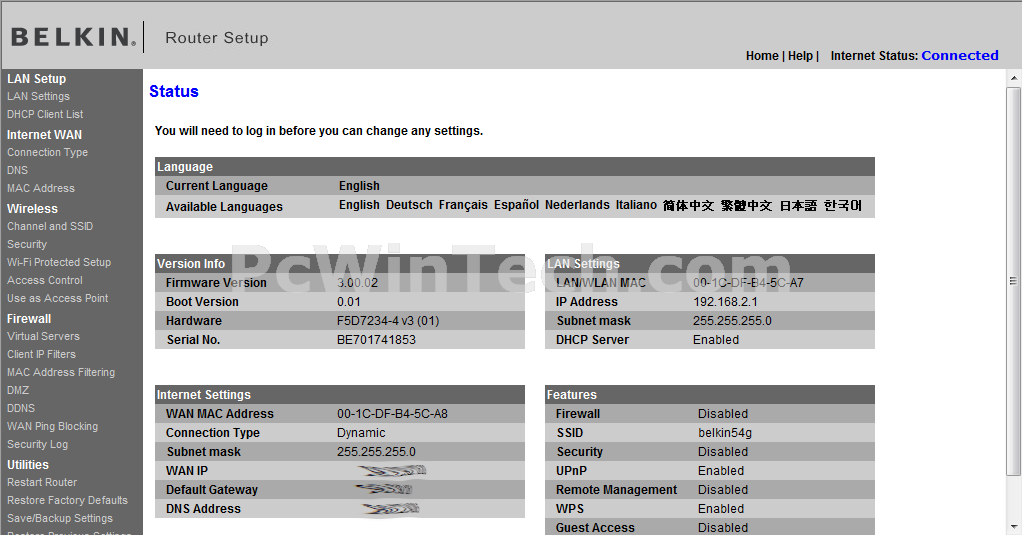Click the Utilities sidebar heading
The image size is (1022, 535).
pyautogui.click(x=27, y=465)
